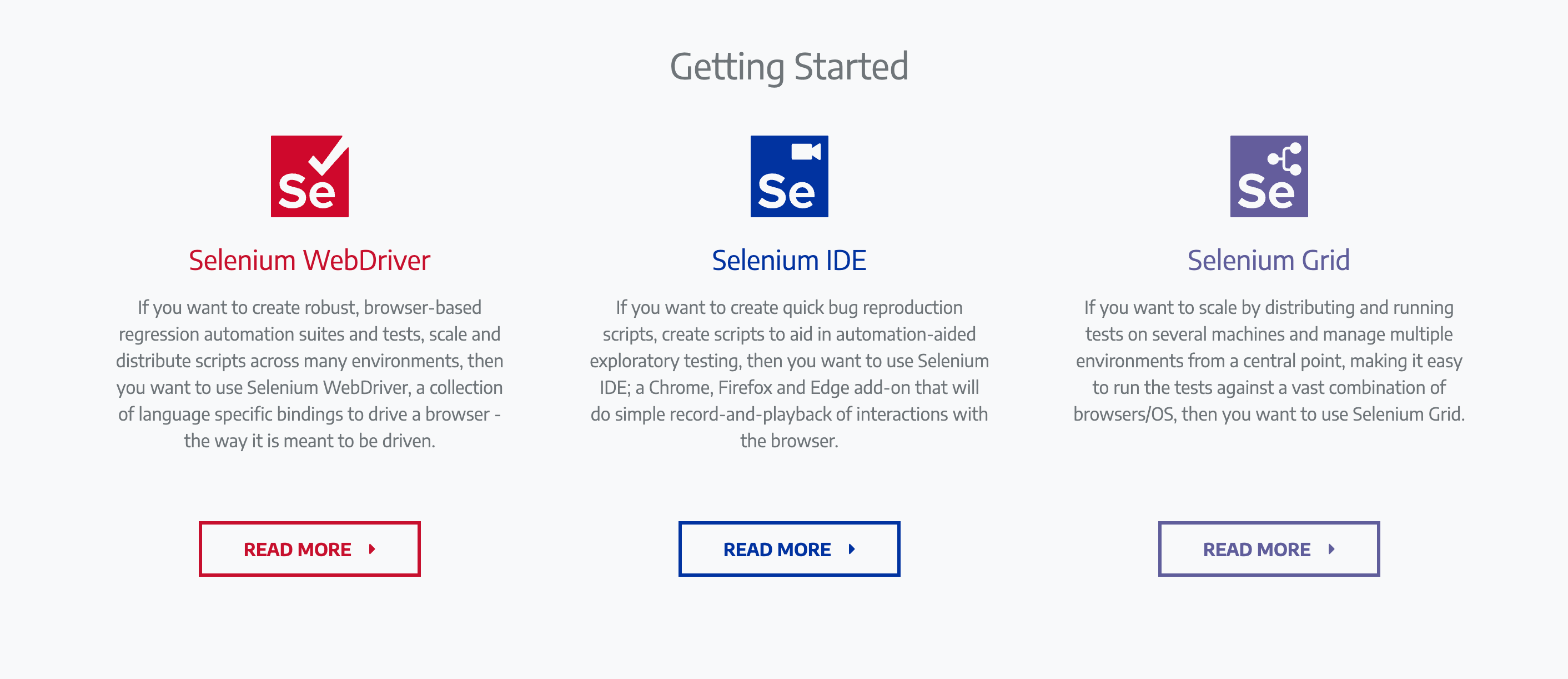Open READ MORE for Selenium IDE
This screenshot has width=1568, height=679.
(x=789, y=548)
